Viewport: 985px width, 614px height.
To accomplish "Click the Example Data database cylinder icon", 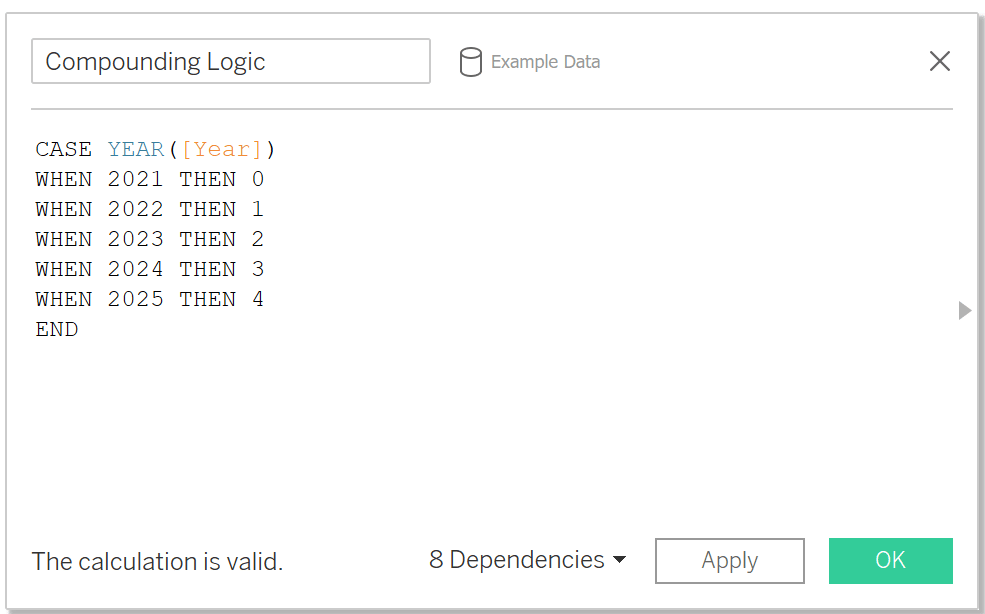I will 471,62.
